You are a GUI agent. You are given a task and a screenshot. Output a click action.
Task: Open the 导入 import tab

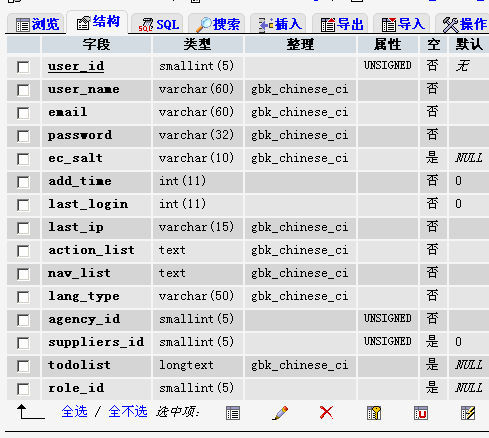(x=403, y=24)
